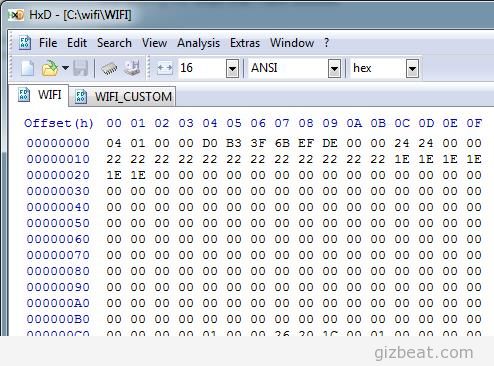This screenshot has height=366, width=494.
Task: Click the Open disk icon
Action: (132, 68)
